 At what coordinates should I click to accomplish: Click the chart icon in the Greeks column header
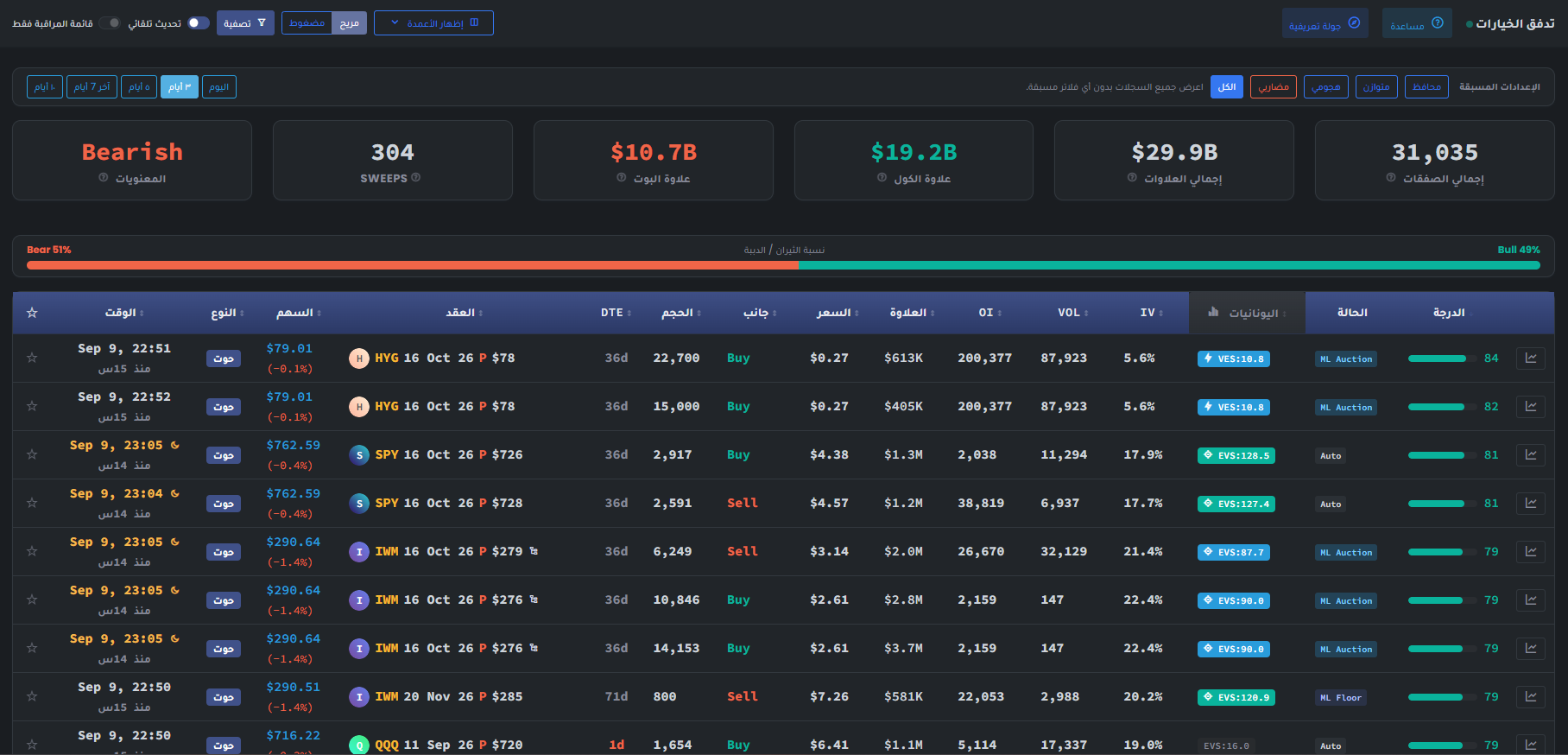(x=1213, y=312)
